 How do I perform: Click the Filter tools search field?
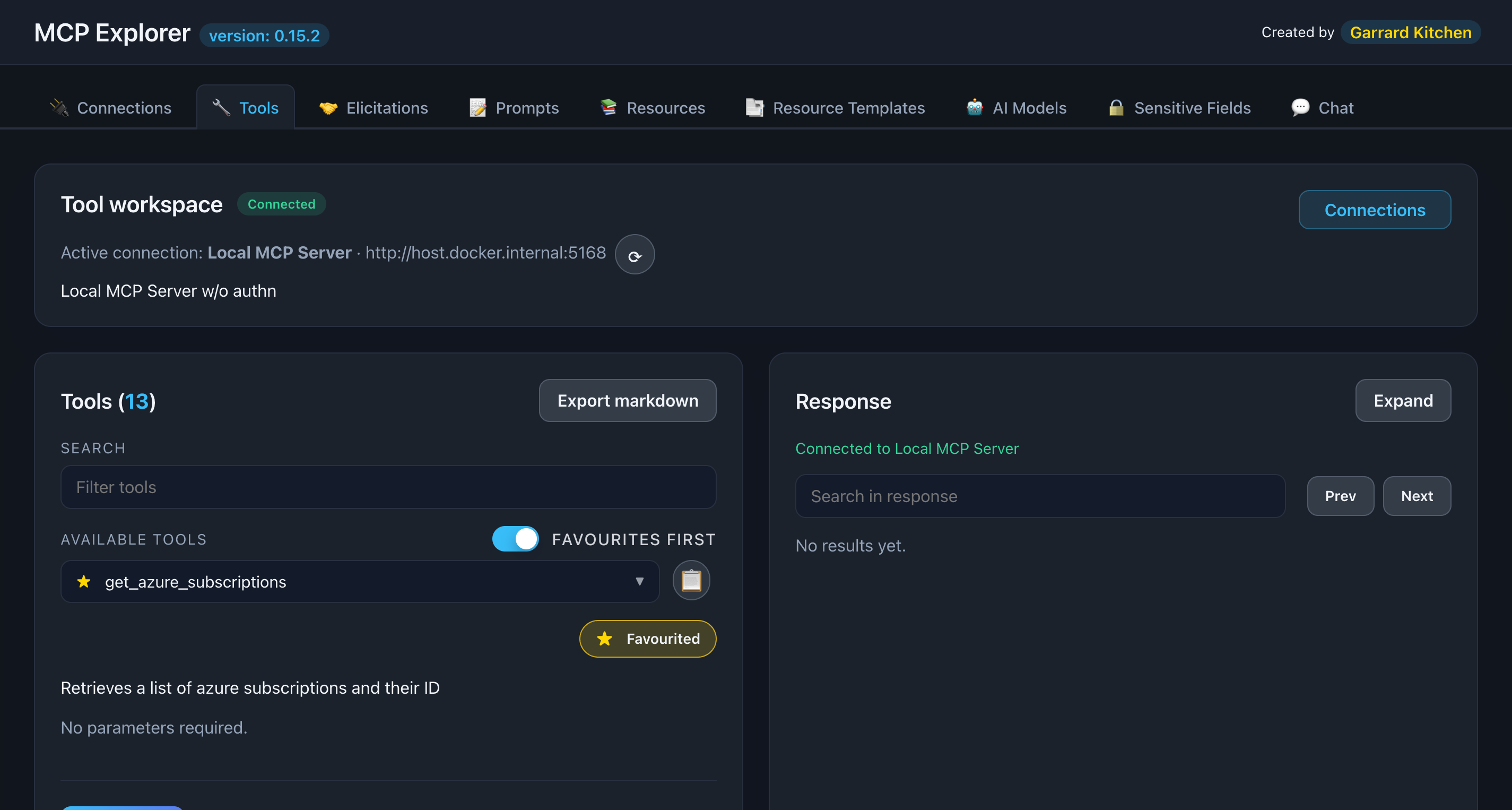(x=388, y=487)
